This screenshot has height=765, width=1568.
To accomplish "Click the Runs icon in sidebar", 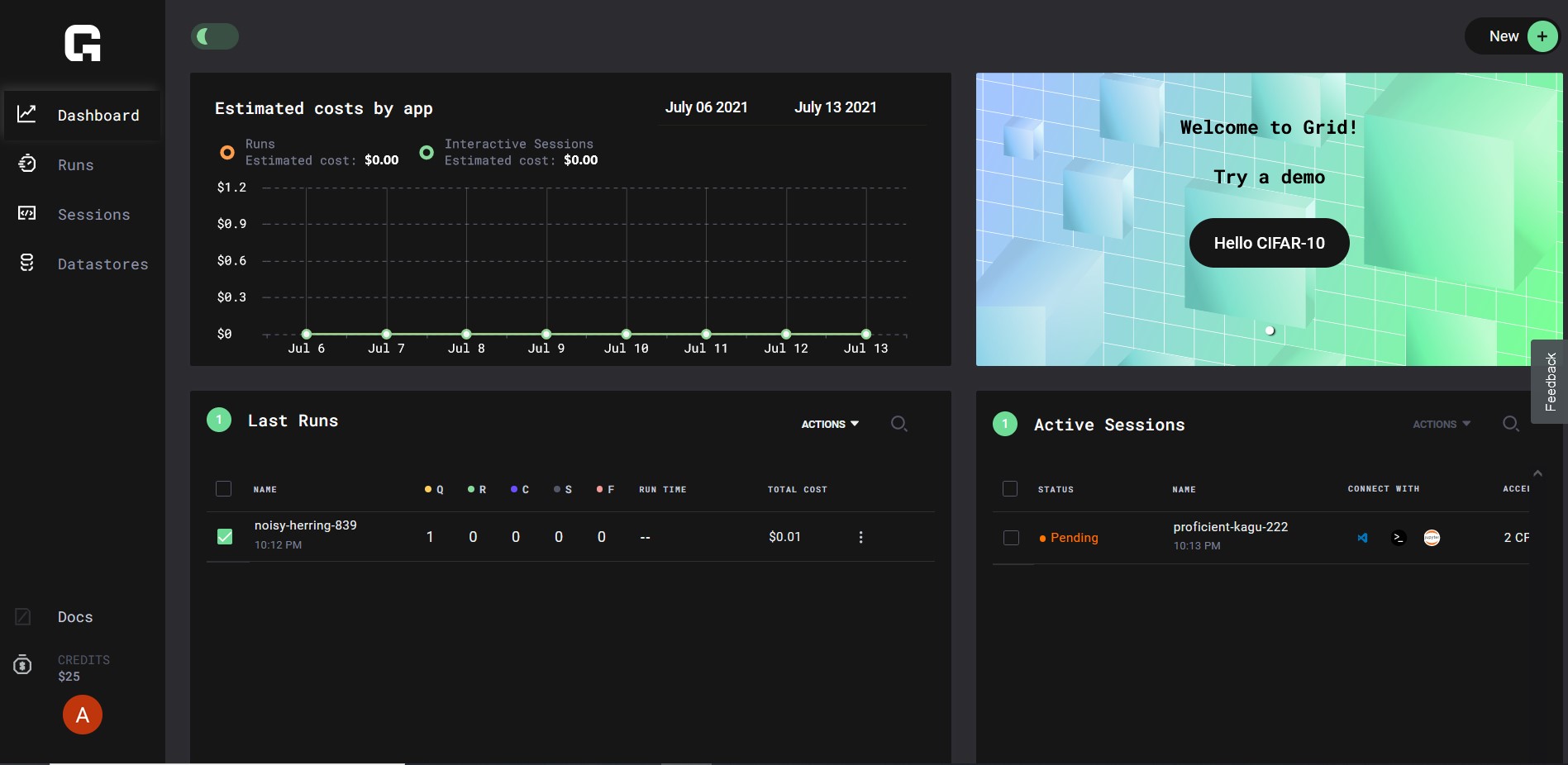I will tap(26, 164).
